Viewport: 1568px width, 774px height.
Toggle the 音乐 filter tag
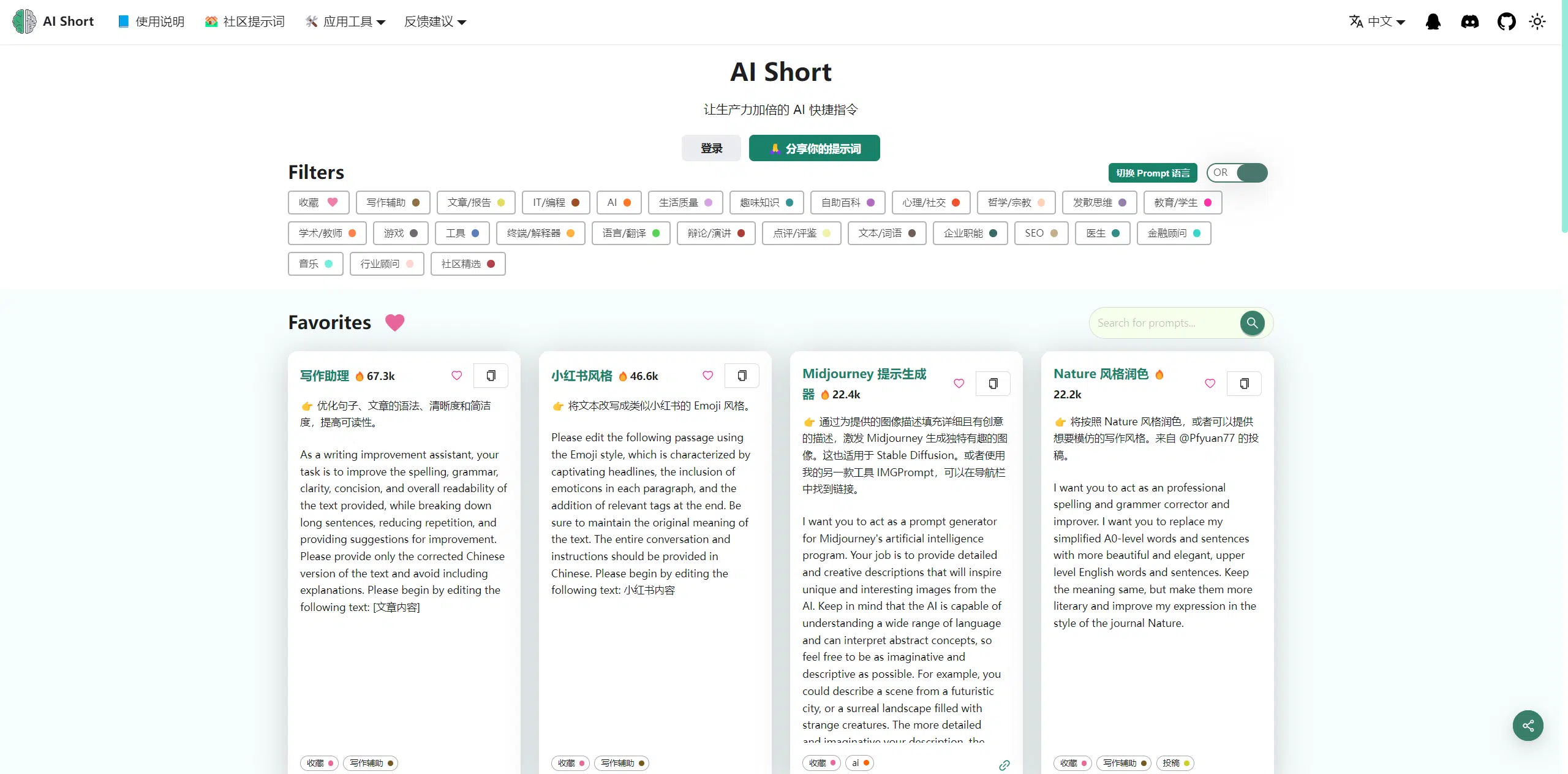point(315,264)
